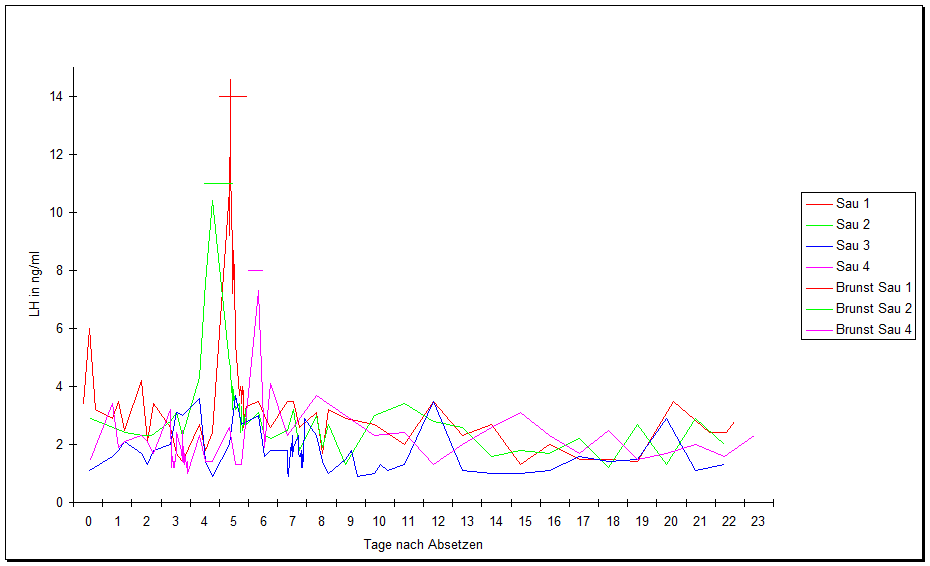Screen dimensions: 930x566
Task: Click the 'Tage nach Absetzen' x-axis title
Action: point(423,545)
